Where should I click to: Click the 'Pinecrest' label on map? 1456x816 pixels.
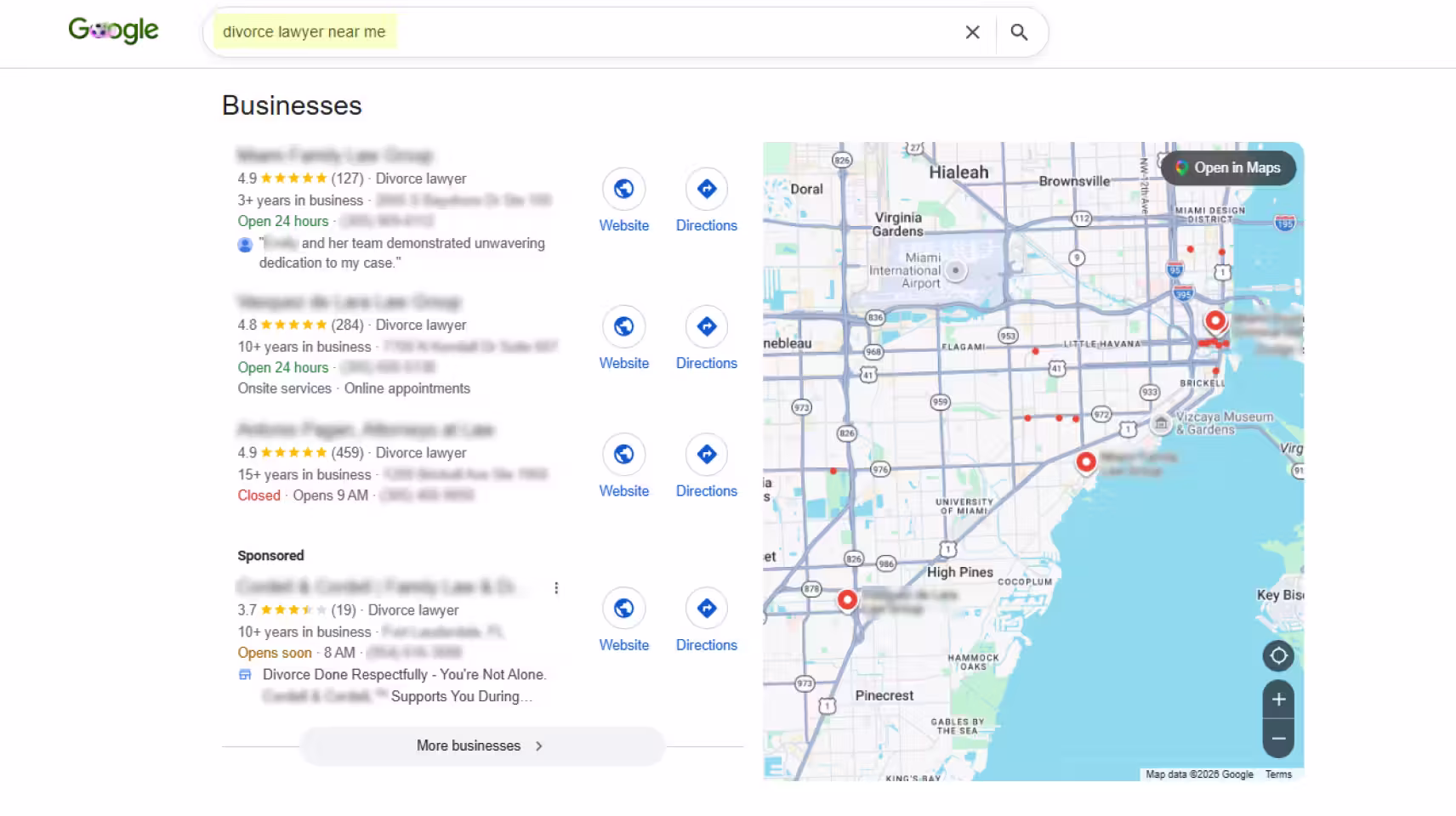[884, 695]
